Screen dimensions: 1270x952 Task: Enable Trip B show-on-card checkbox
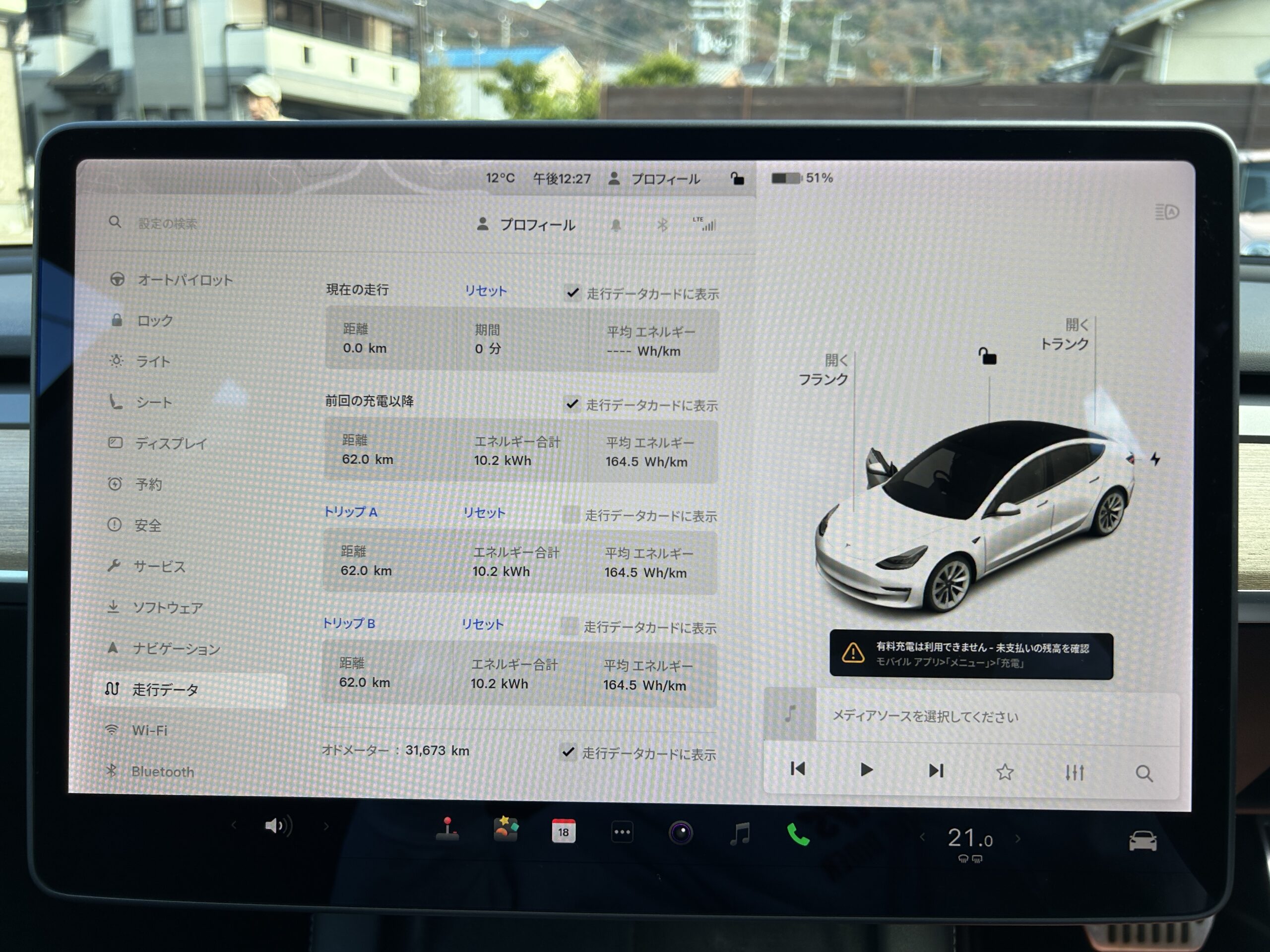(569, 626)
